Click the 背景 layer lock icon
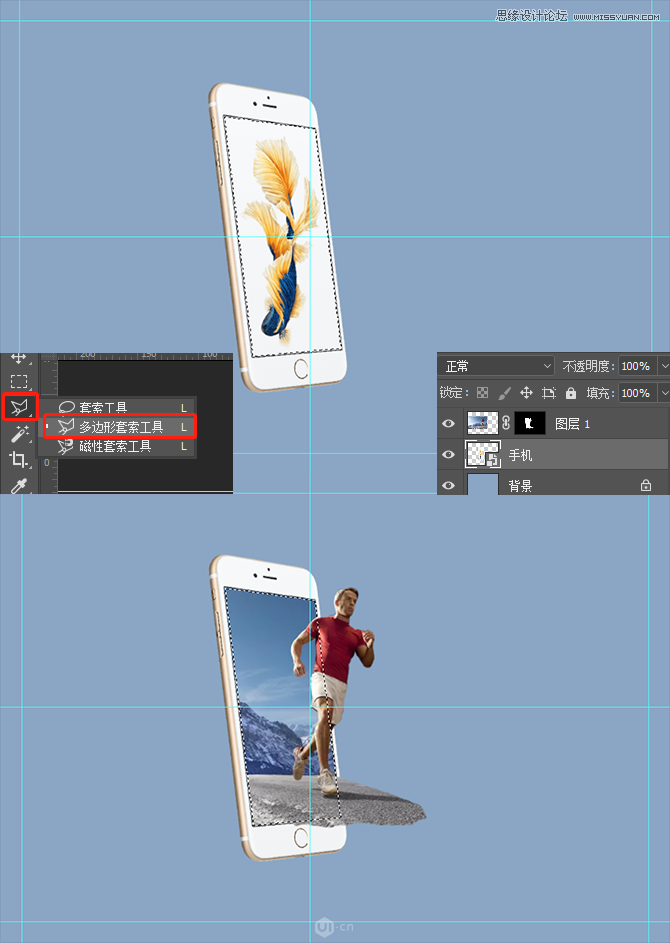Screen dimensions: 670x943 coord(646,485)
